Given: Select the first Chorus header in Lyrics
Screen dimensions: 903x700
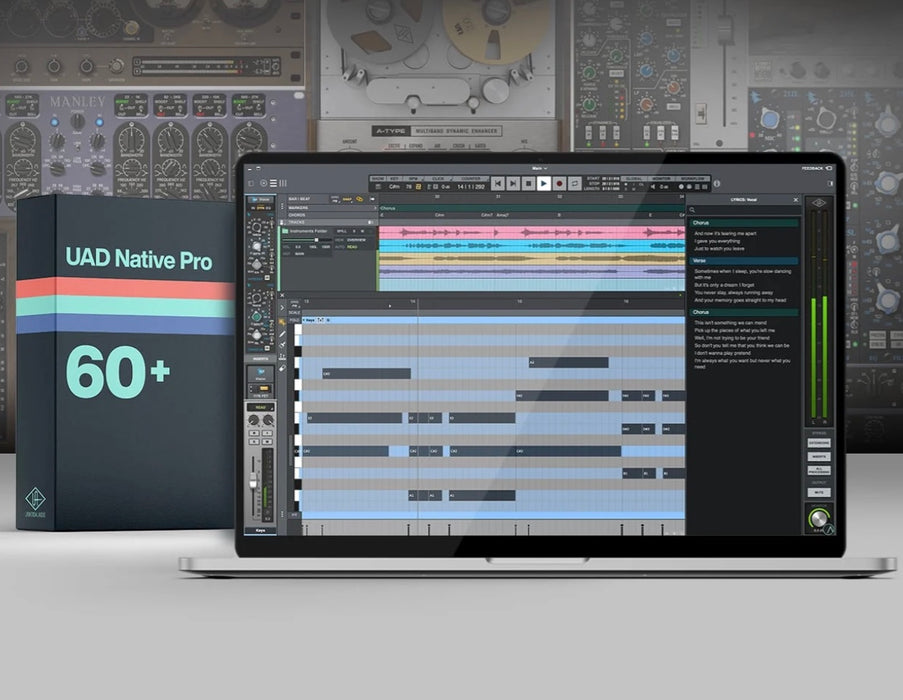Looking at the screenshot, I should tap(744, 223).
